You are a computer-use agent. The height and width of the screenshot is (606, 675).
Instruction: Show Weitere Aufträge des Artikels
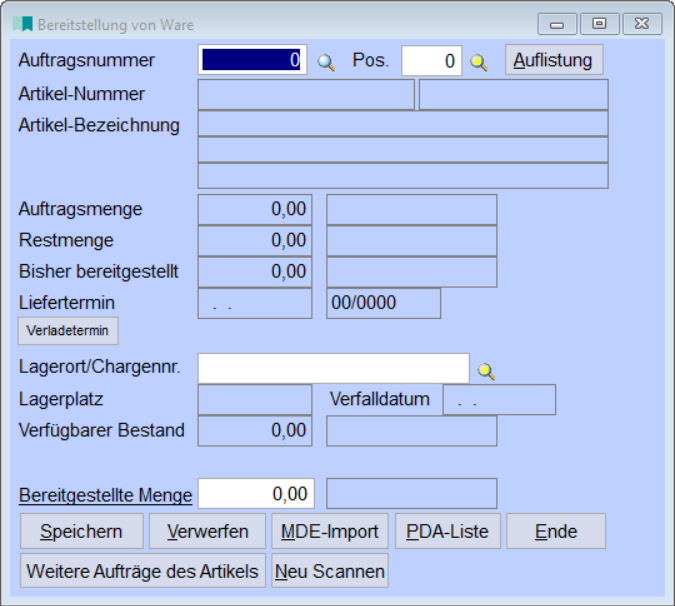(x=143, y=571)
